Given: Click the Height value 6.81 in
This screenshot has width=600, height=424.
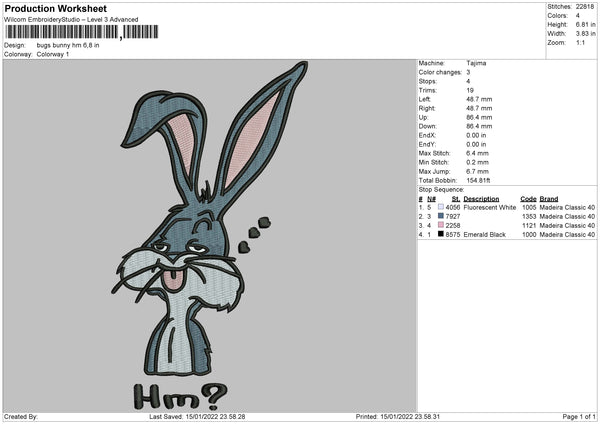Looking at the screenshot, I should (585, 24).
